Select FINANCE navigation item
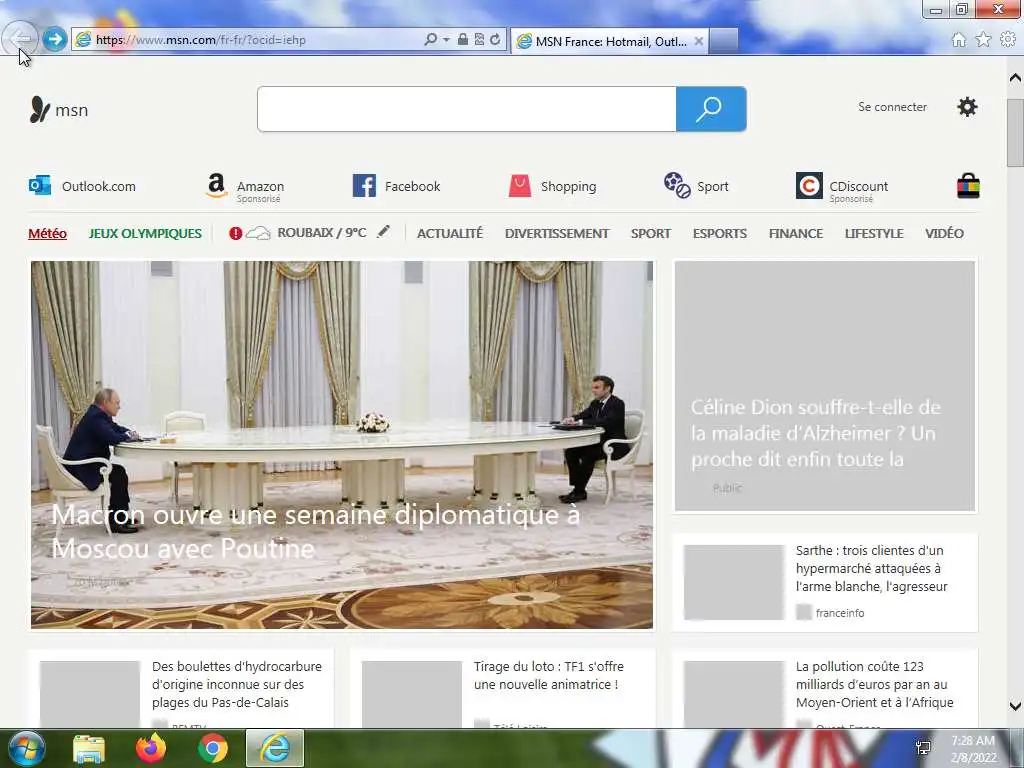 click(795, 233)
